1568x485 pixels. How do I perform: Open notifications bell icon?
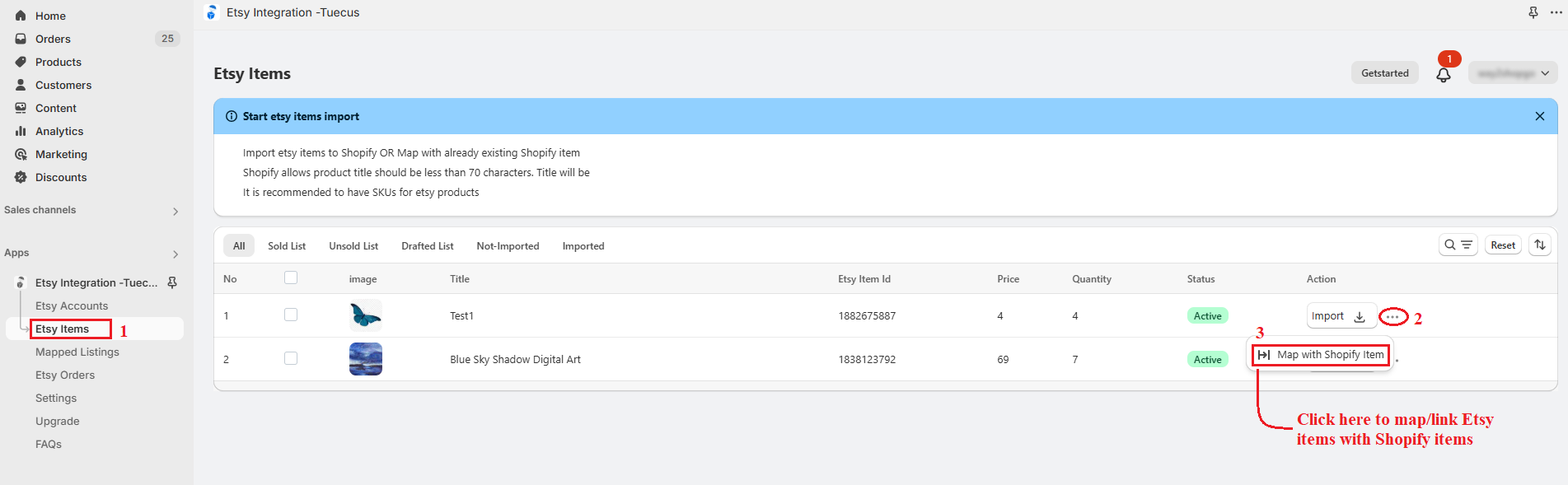point(1444,75)
